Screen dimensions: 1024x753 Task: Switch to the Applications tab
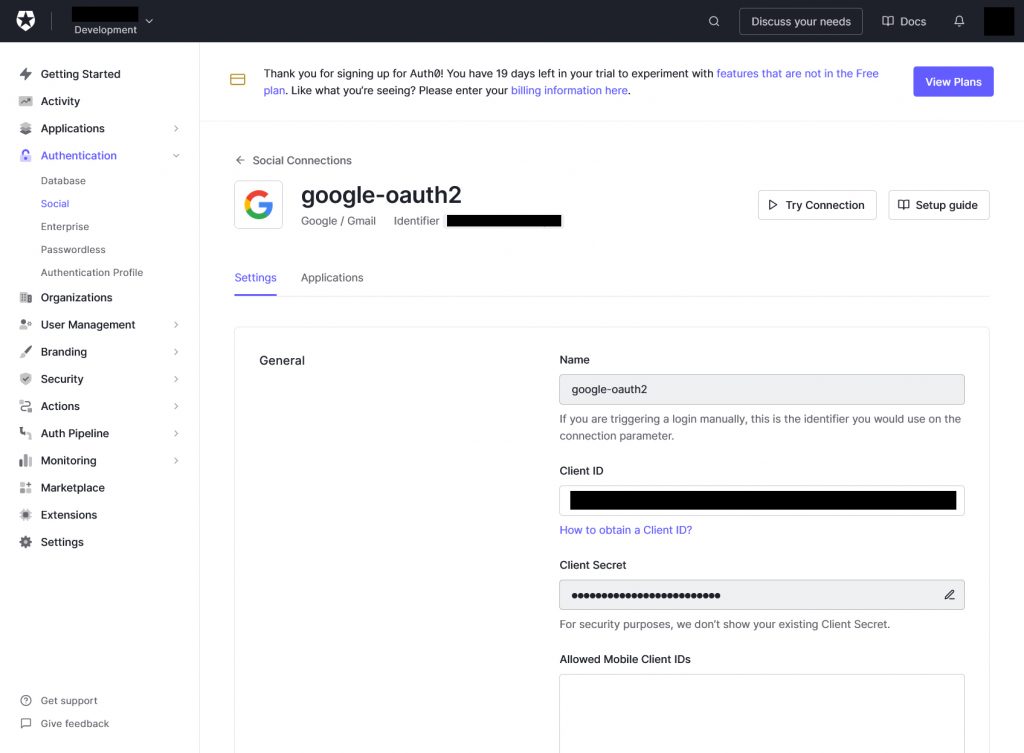click(332, 278)
